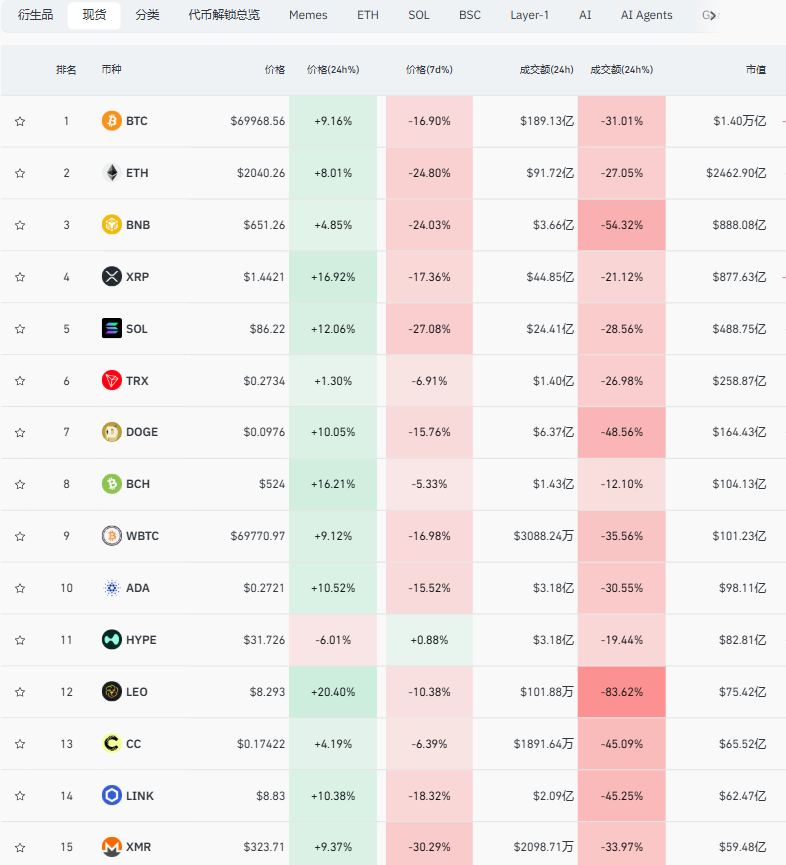786x865 pixels.
Task: Open the Memes category tab
Action: (308, 15)
